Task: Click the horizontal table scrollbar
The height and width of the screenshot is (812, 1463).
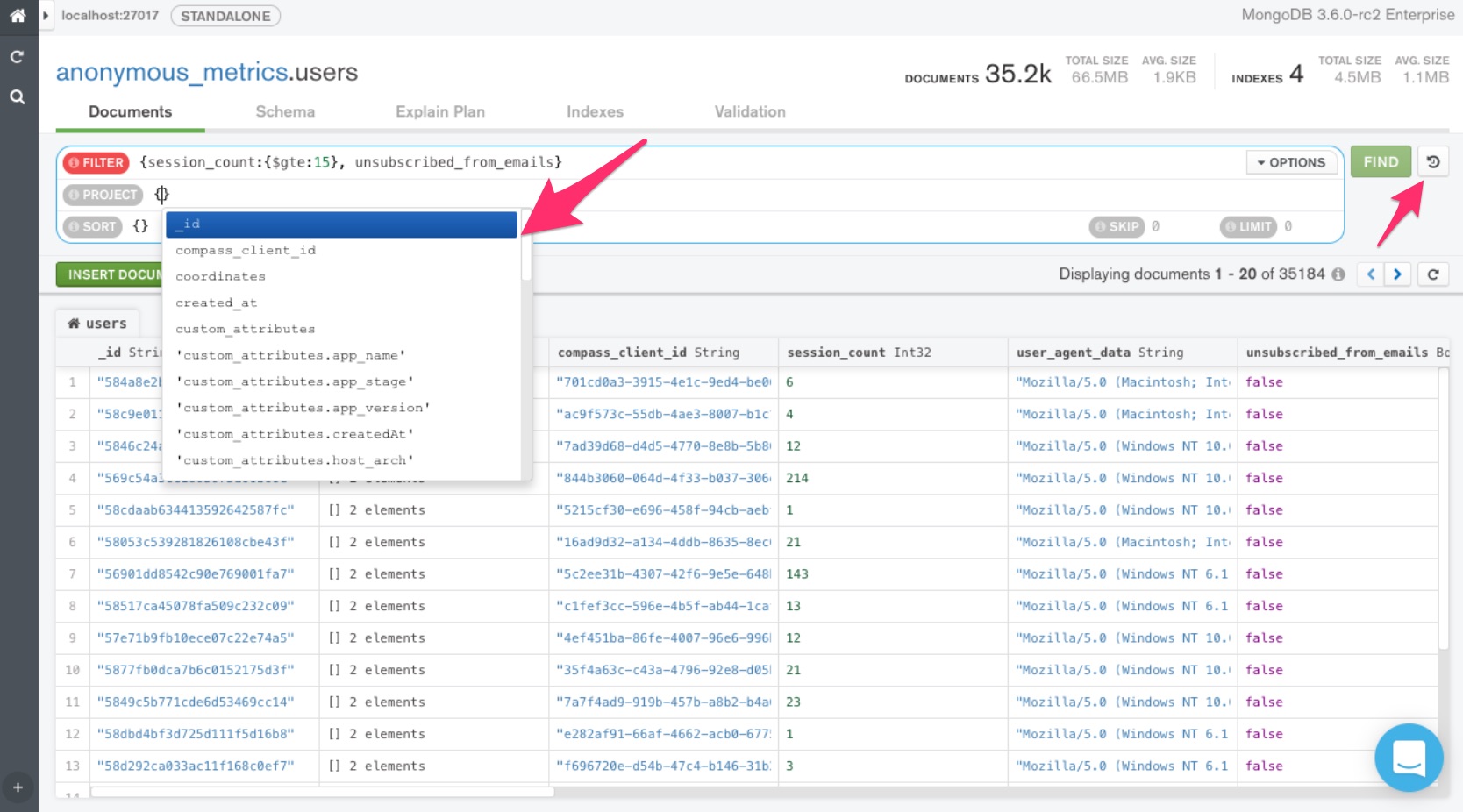Action: (x=322, y=792)
